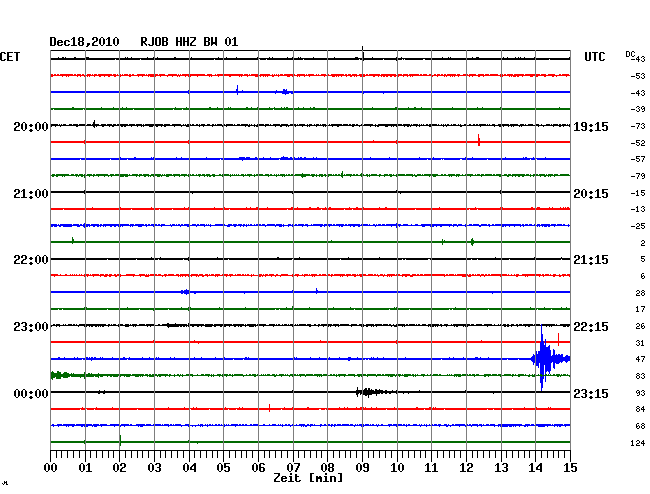This screenshot has width=650, height=494.
Task: Select minute axis label 03
Action: point(154,468)
